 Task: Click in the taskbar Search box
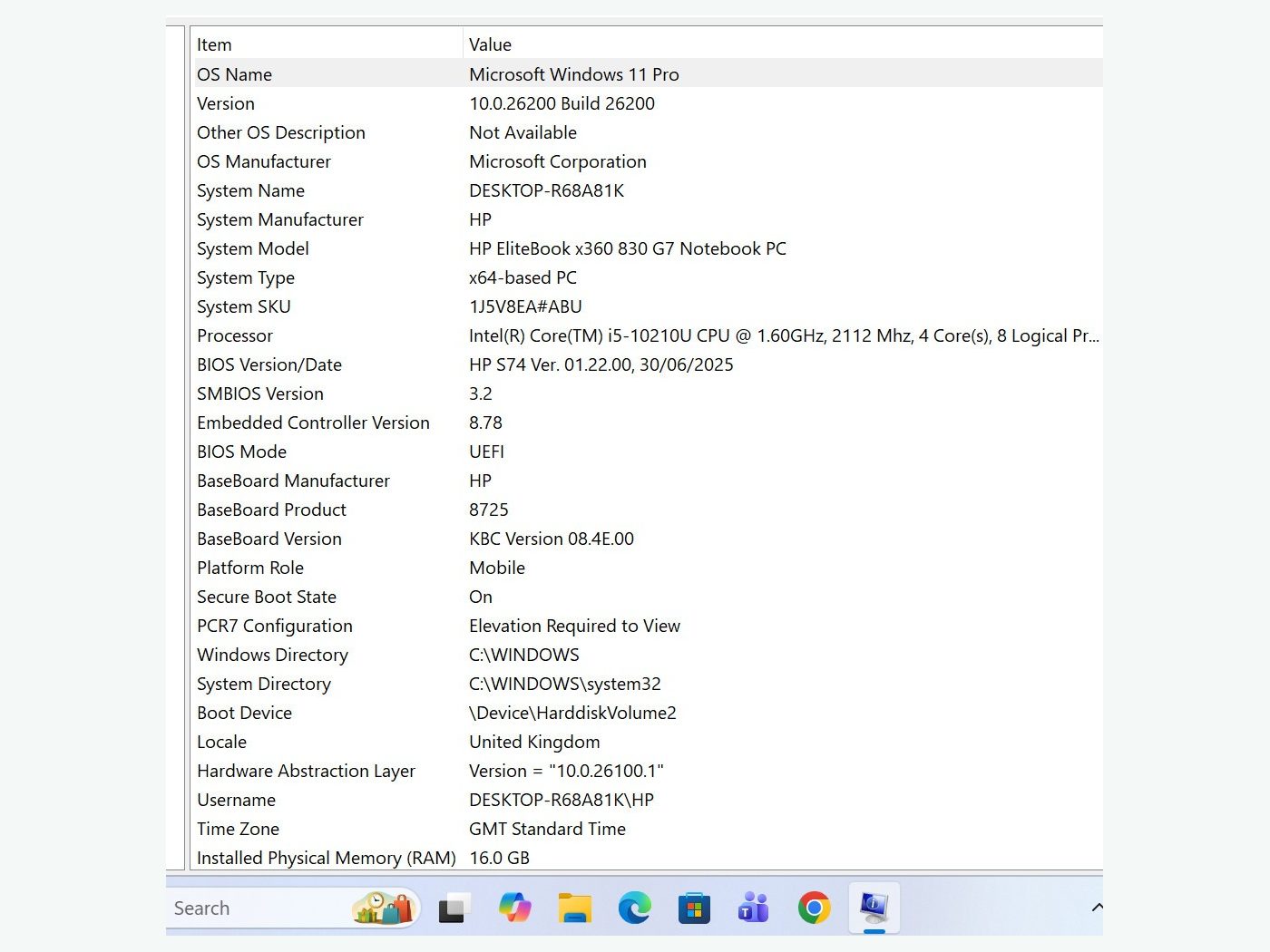(292, 908)
